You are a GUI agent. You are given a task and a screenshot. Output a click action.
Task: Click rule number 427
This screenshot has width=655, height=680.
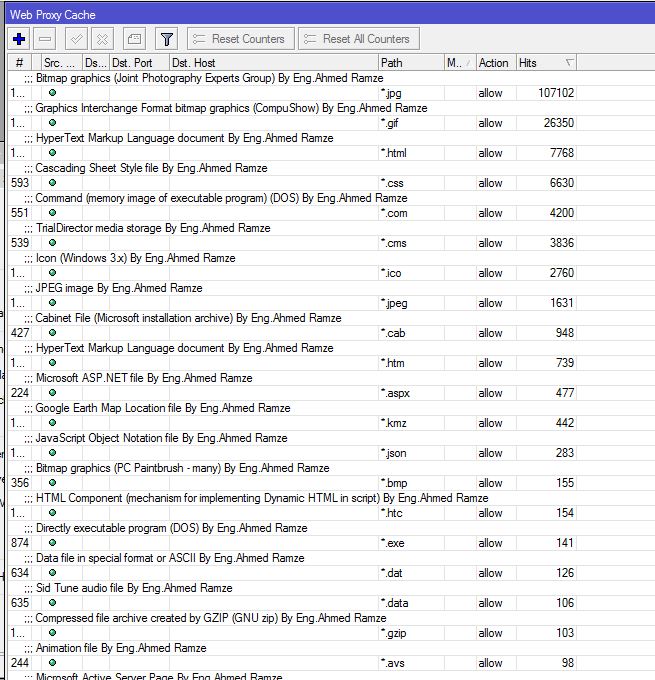click(20, 333)
